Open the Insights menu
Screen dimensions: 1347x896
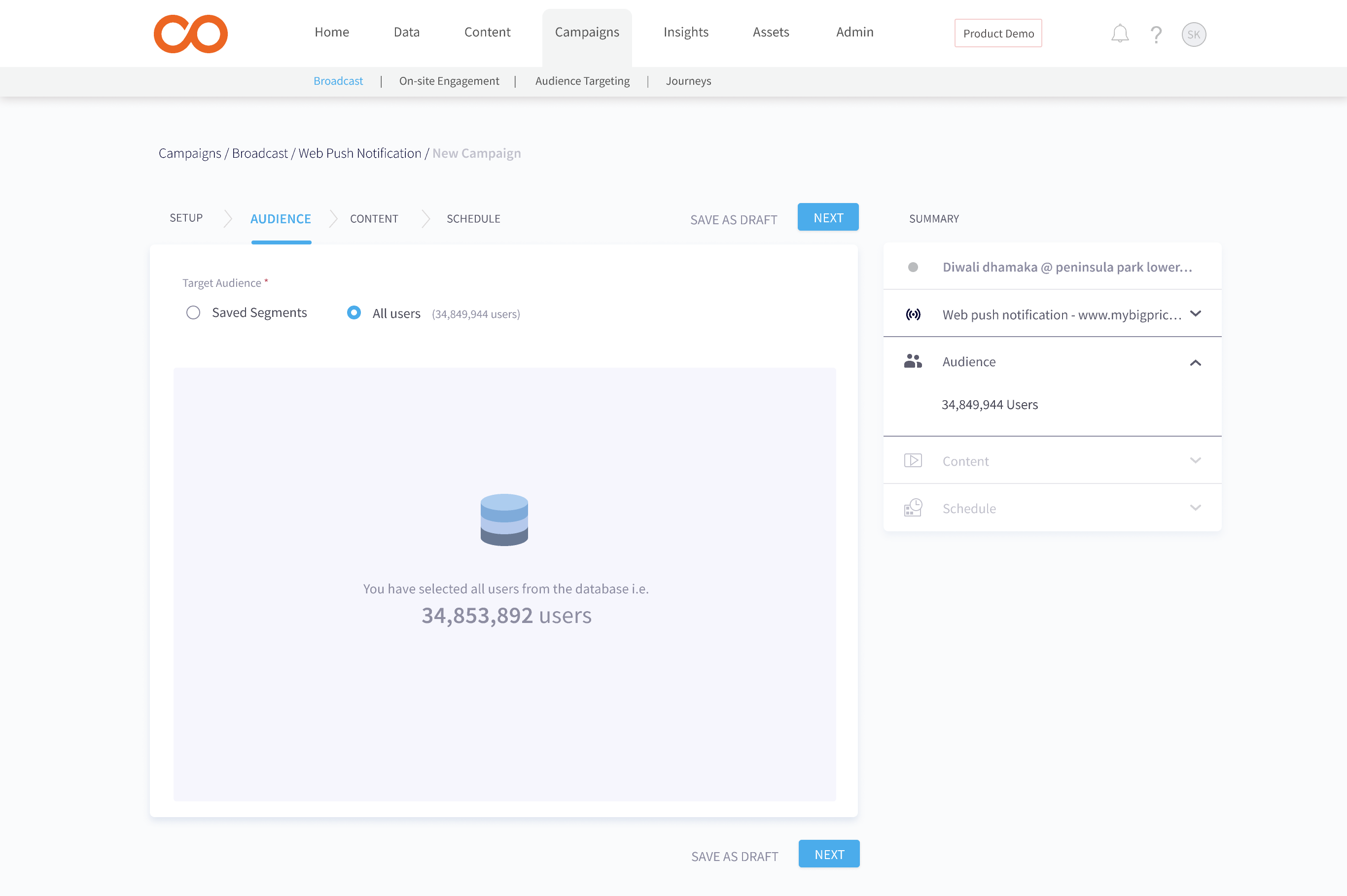685,32
